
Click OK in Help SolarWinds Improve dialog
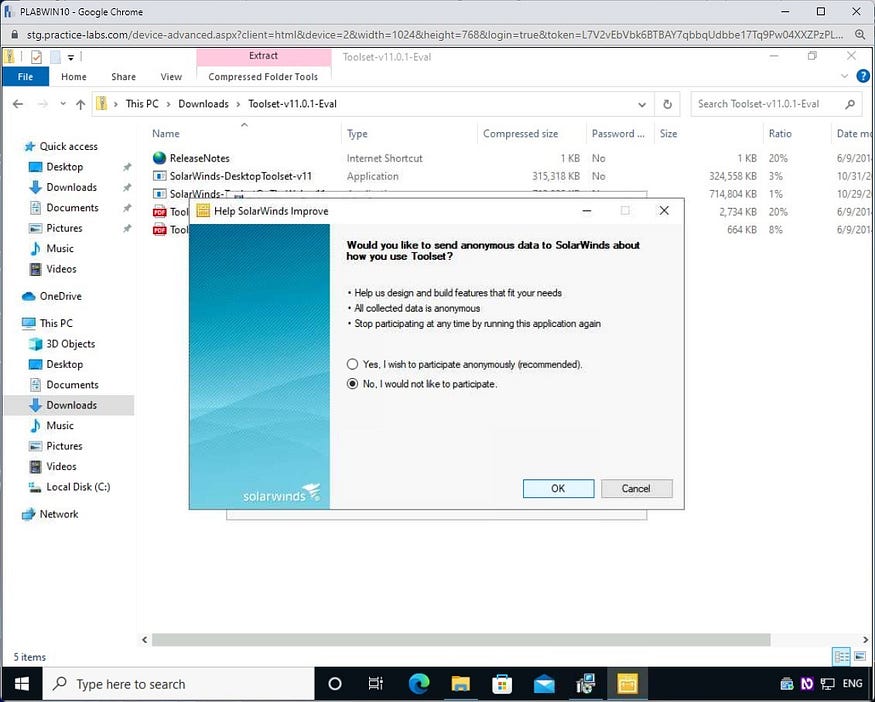pyautogui.click(x=558, y=488)
